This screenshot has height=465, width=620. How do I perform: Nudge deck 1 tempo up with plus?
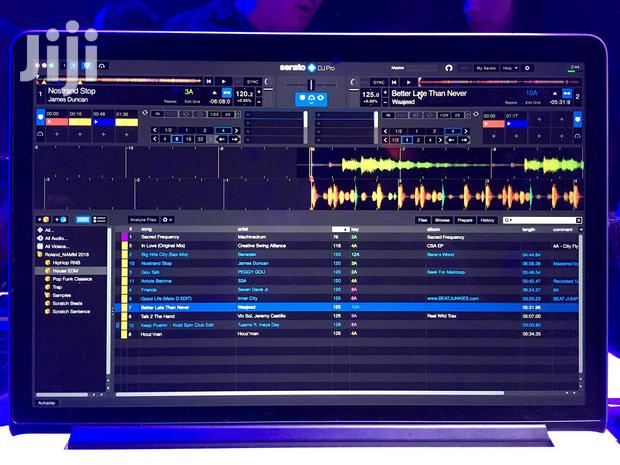(259, 92)
